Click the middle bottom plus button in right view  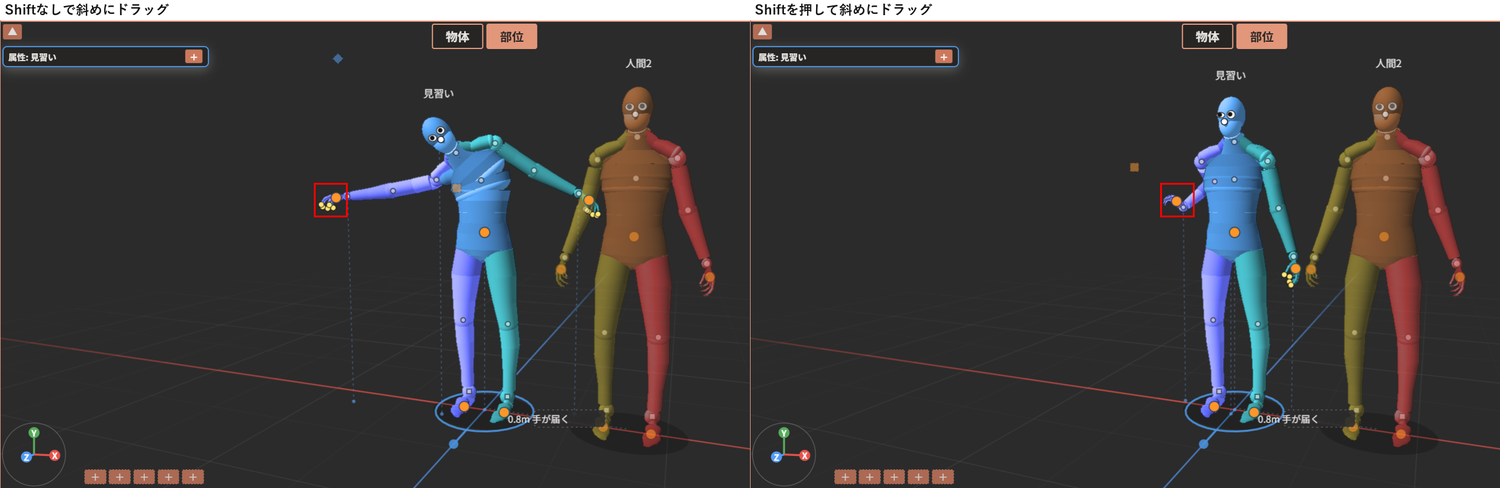pyautogui.click(x=894, y=477)
